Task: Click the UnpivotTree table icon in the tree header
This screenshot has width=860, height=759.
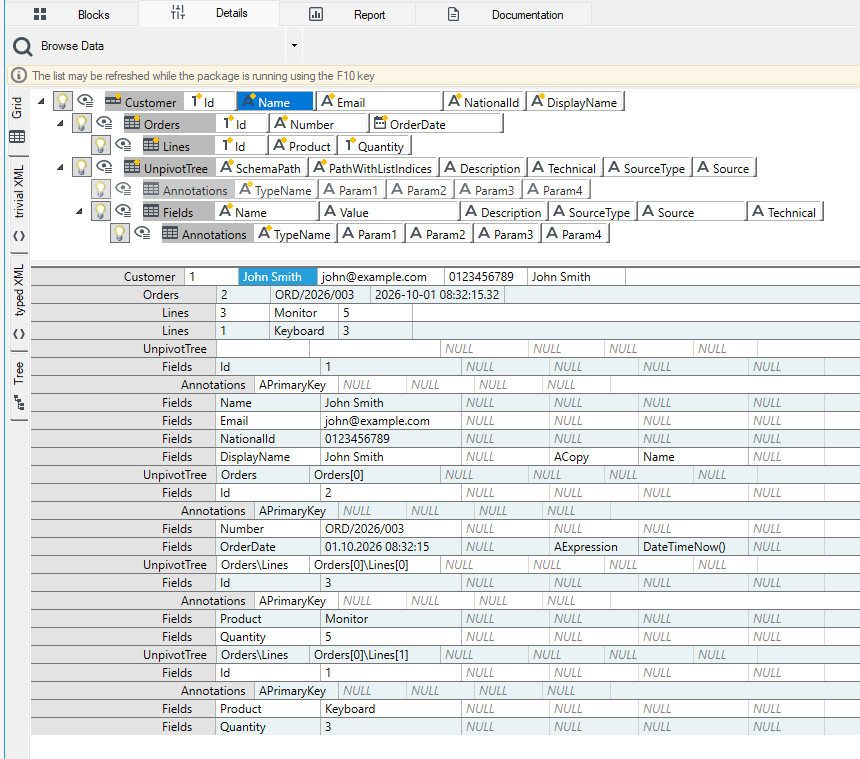Action: (x=132, y=167)
